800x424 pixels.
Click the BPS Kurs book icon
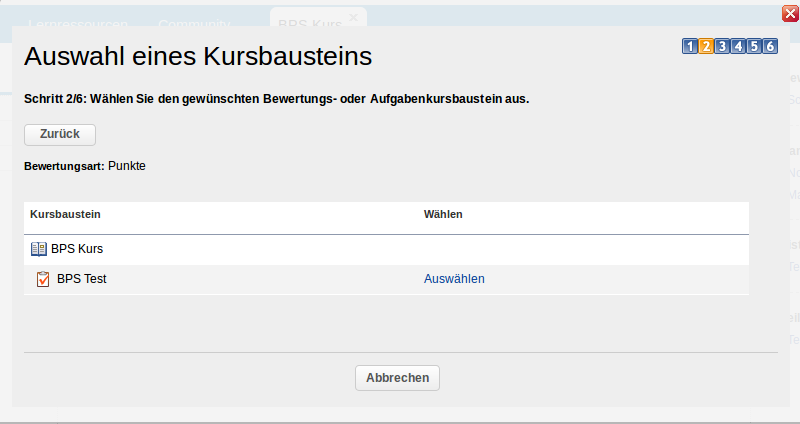39,249
